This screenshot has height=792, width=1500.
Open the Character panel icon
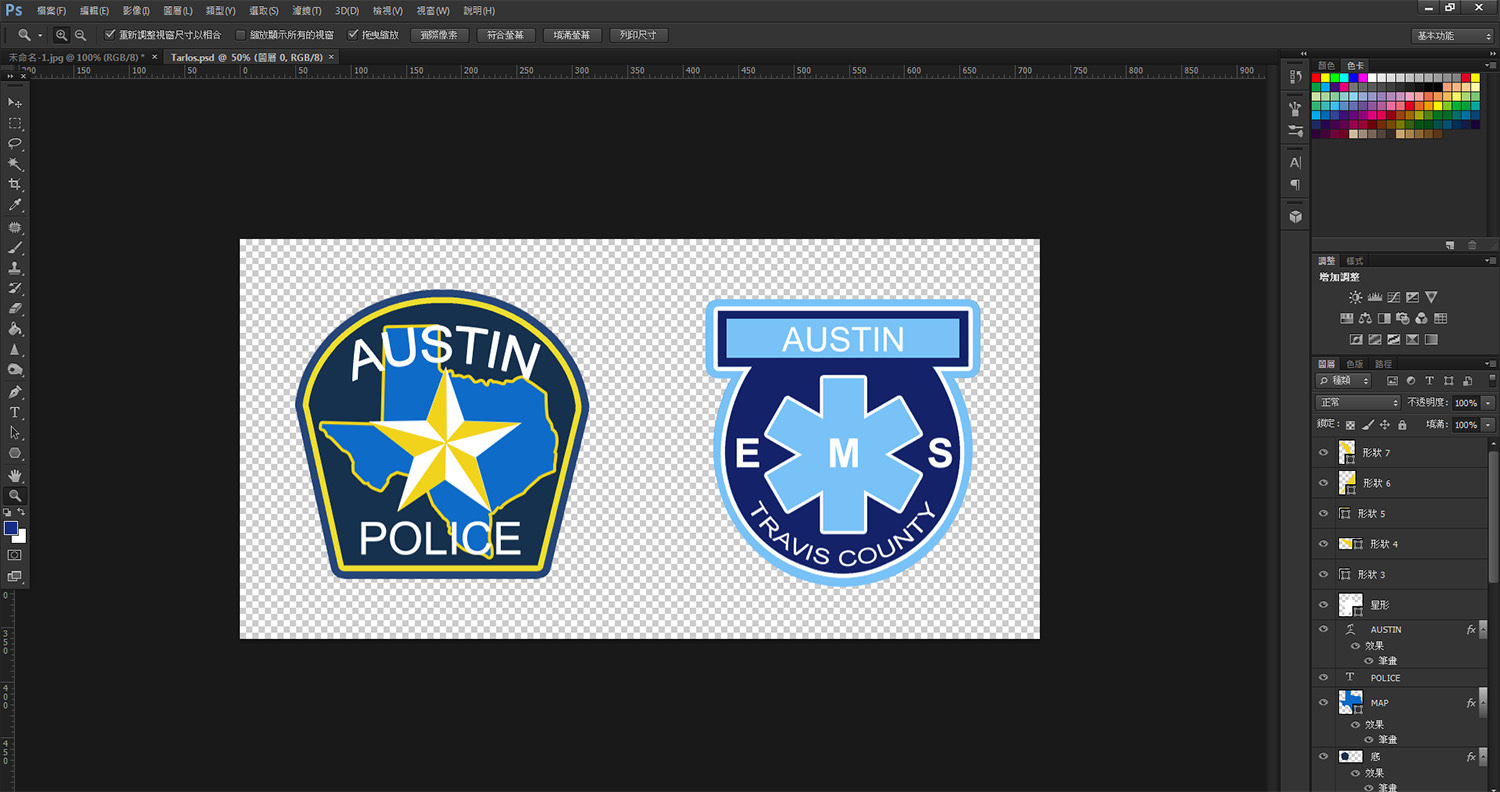click(x=1295, y=162)
